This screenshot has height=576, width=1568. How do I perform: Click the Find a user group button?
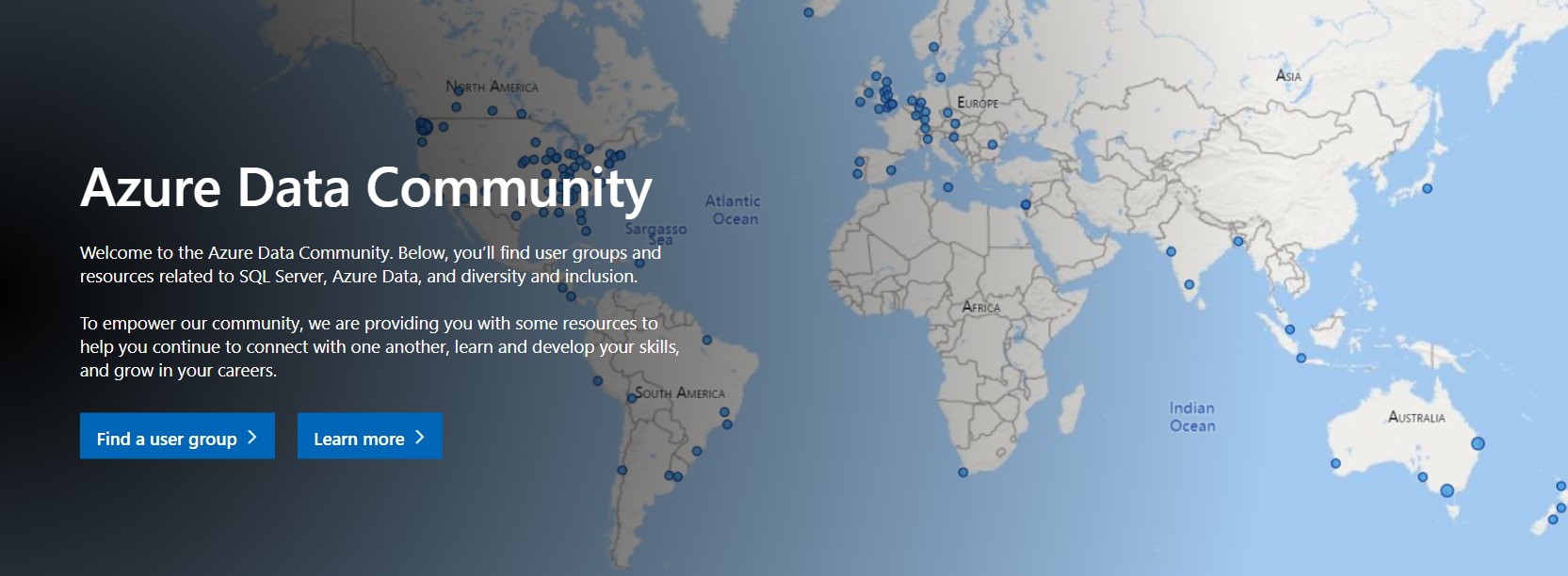pos(177,436)
